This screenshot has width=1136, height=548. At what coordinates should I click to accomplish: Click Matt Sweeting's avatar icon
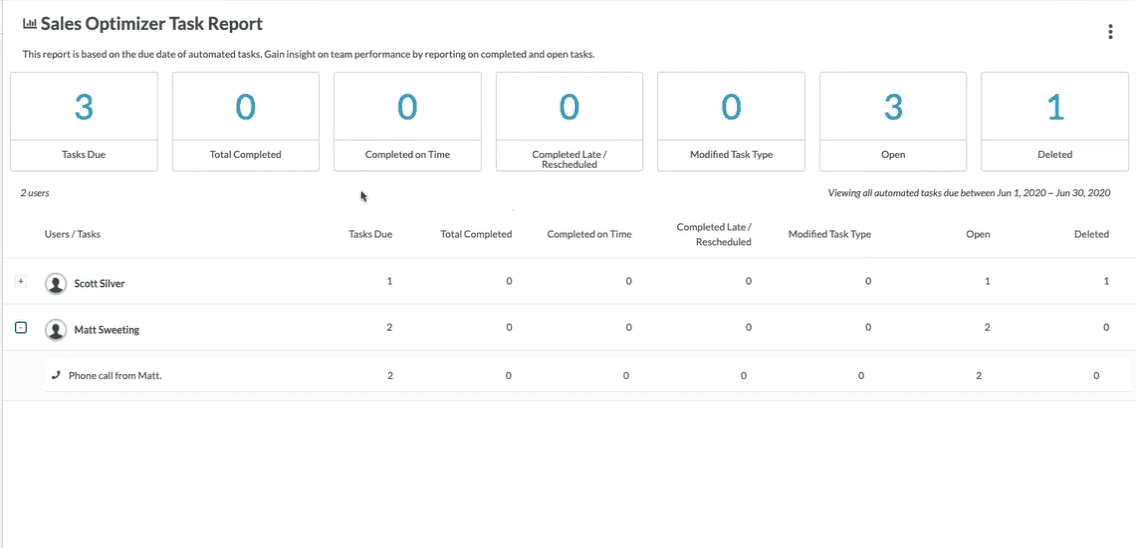click(56, 329)
